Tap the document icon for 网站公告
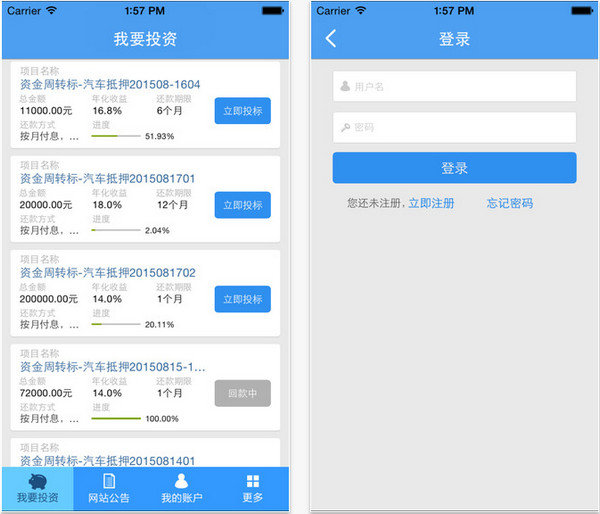This screenshot has height=514, width=600. 109,481
